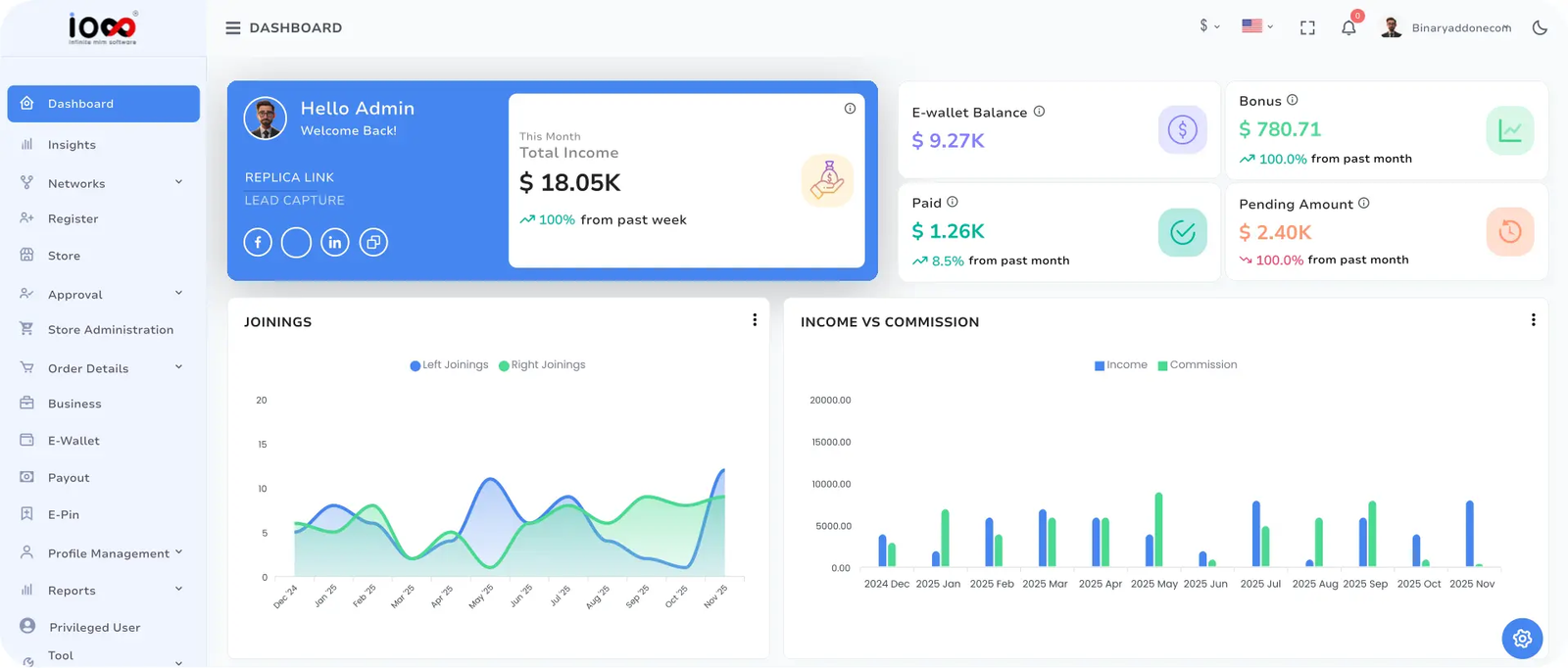This screenshot has height=668, width=1568.
Task: Expand the Networks sidebar menu
Action: coord(103,183)
